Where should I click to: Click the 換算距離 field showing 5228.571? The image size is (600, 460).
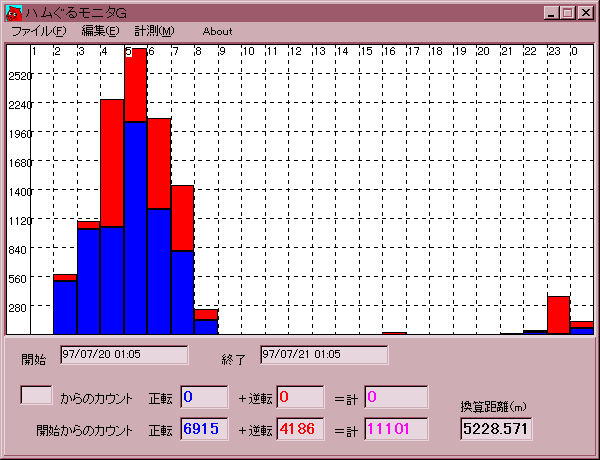point(496,429)
